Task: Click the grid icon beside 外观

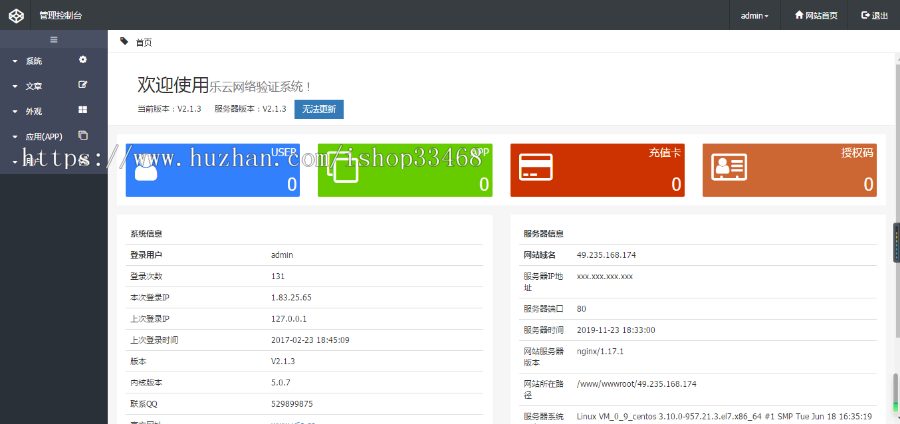Action: pyautogui.click(x=83, y=110)
